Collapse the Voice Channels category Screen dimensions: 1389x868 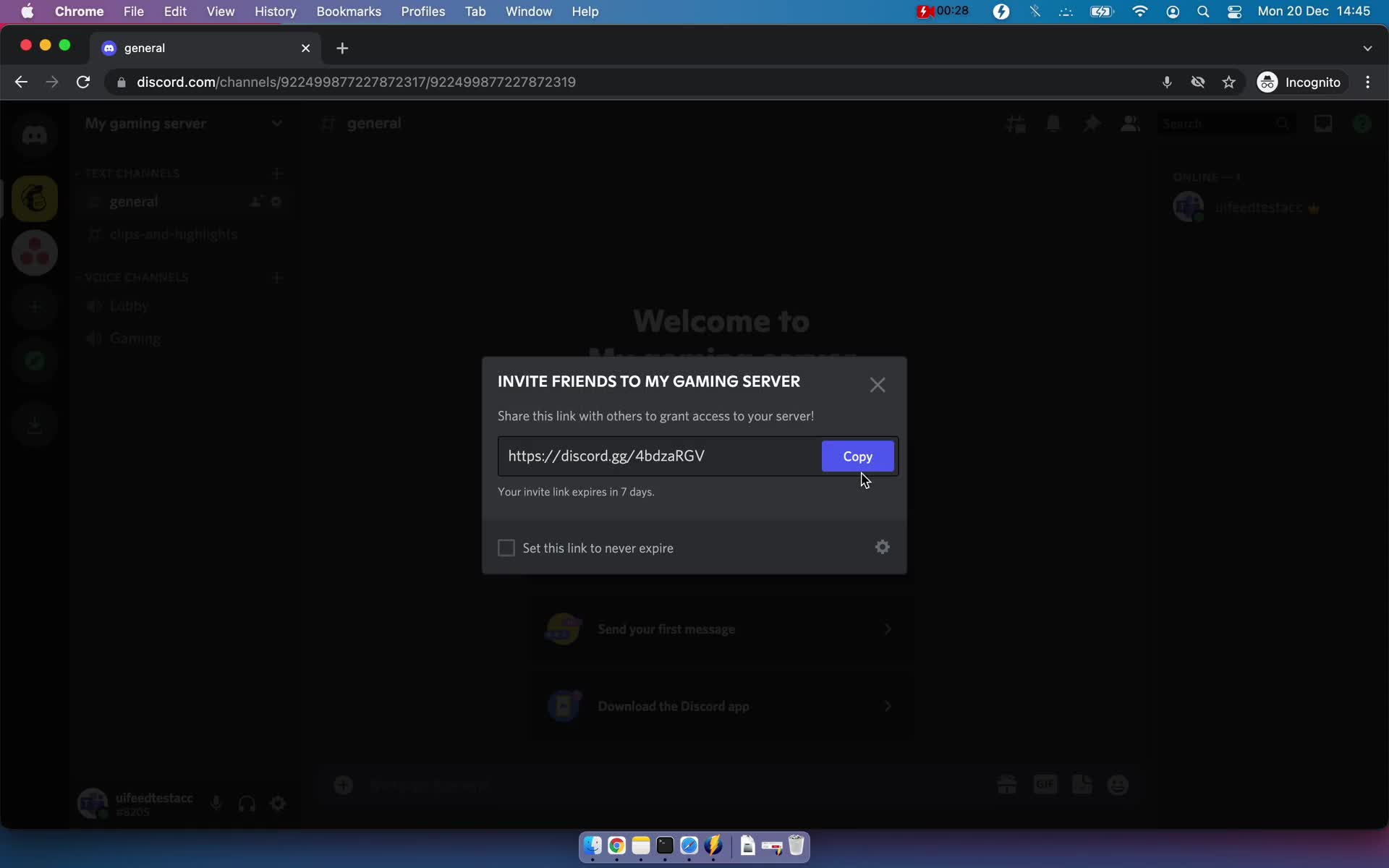[136, 278]
